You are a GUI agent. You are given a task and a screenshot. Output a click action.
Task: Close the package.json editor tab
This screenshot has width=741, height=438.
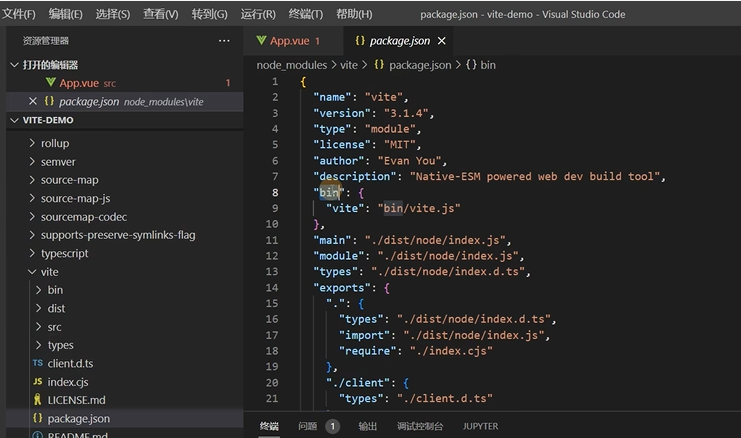click(x=441, y=41)
